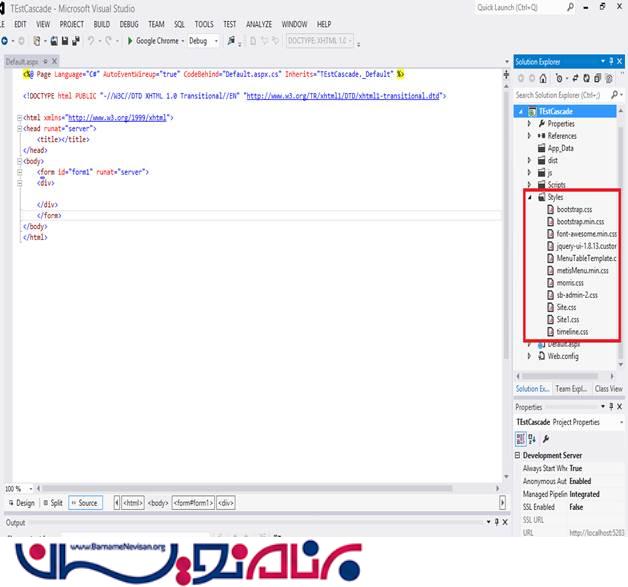Viewport: 628px width, 587px height.
Task: Sort properties alphabetically icon
Action: click(x=531, y=438)
